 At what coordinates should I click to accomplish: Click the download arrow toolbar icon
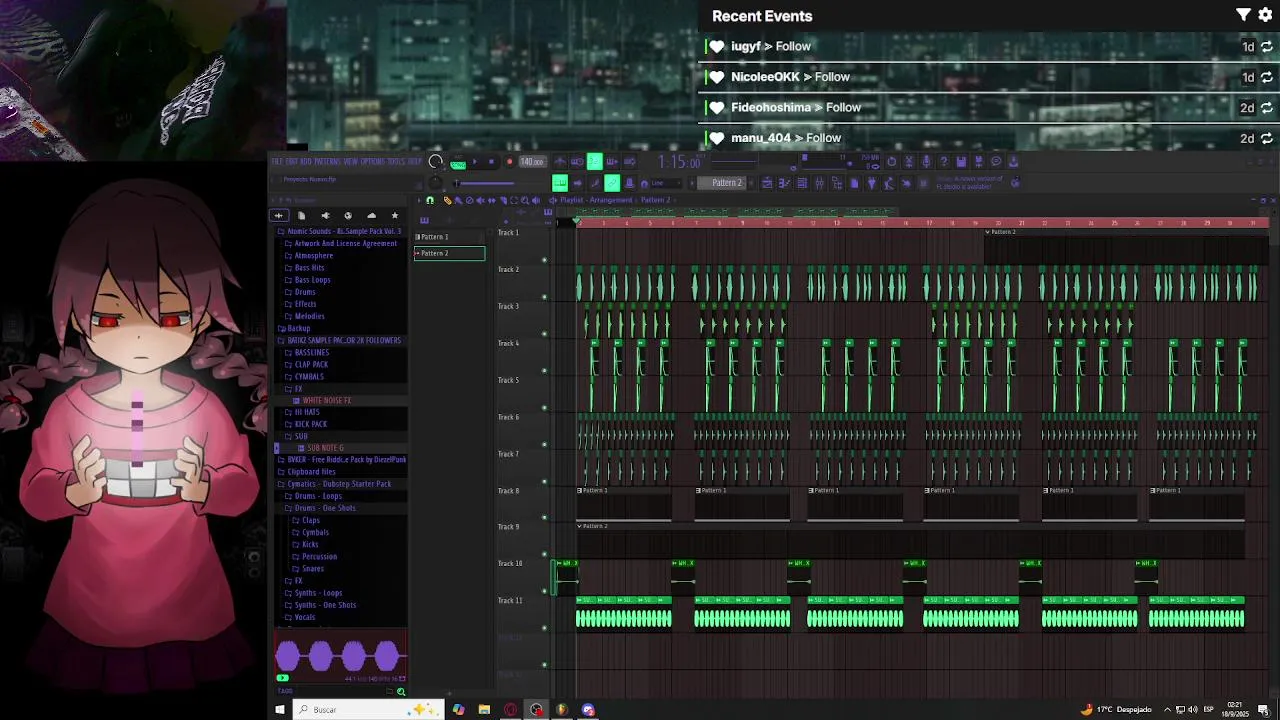pos(1013,161)
